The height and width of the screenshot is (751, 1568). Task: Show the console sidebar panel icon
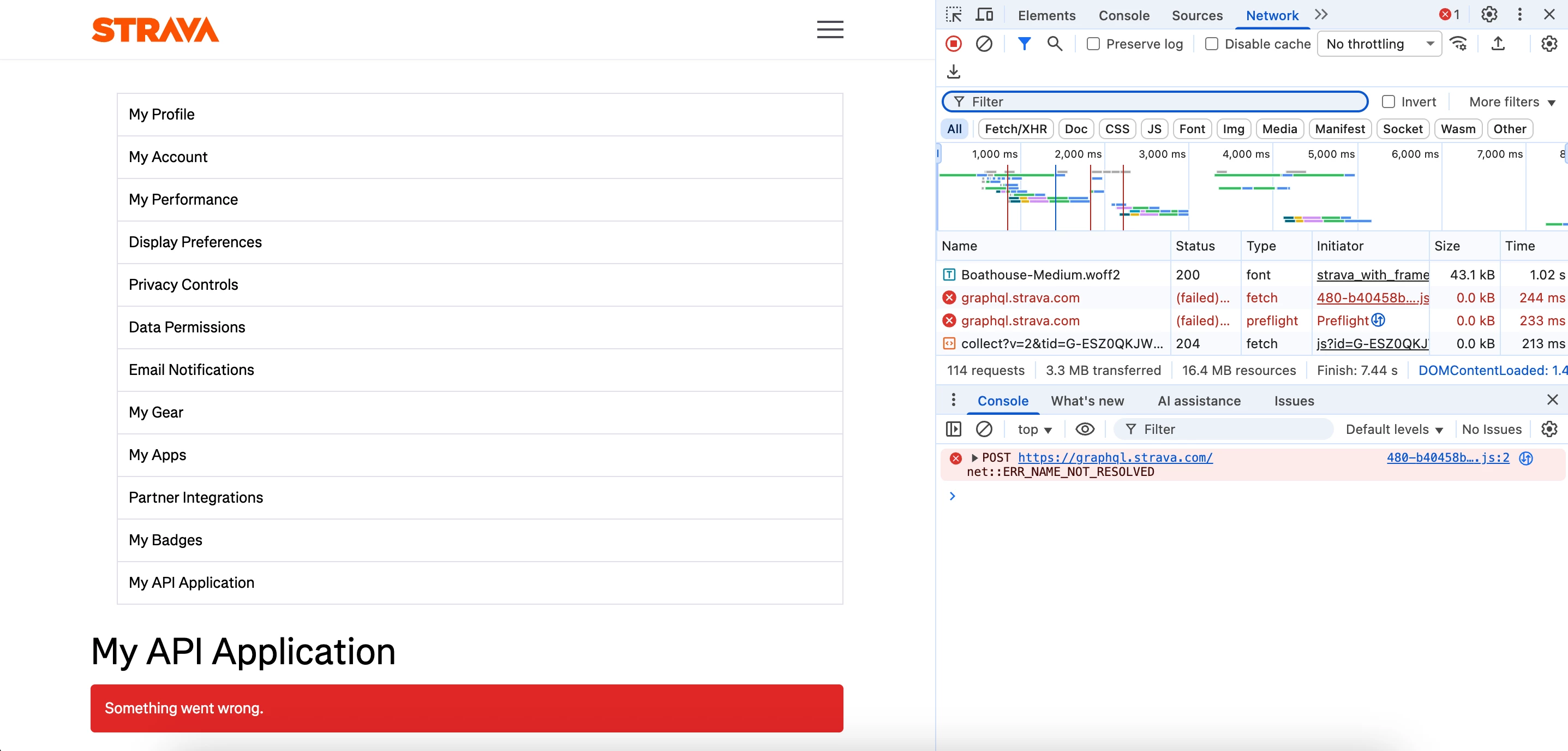point(953,430)
